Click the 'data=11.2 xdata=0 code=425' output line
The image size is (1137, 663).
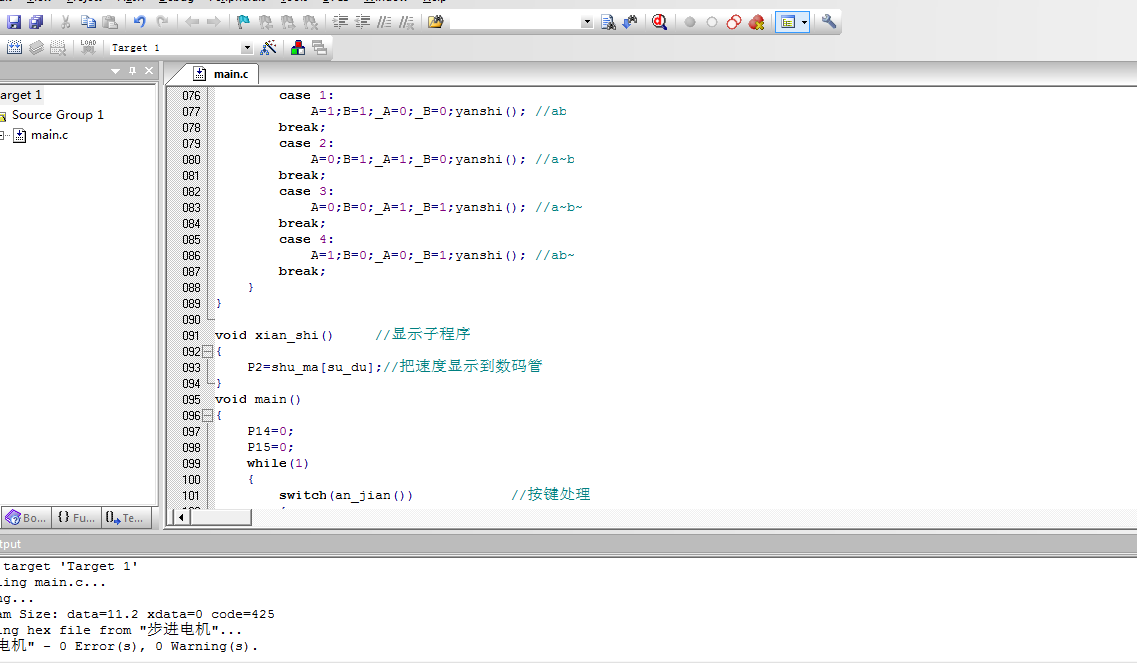click(x=171, y=614)
